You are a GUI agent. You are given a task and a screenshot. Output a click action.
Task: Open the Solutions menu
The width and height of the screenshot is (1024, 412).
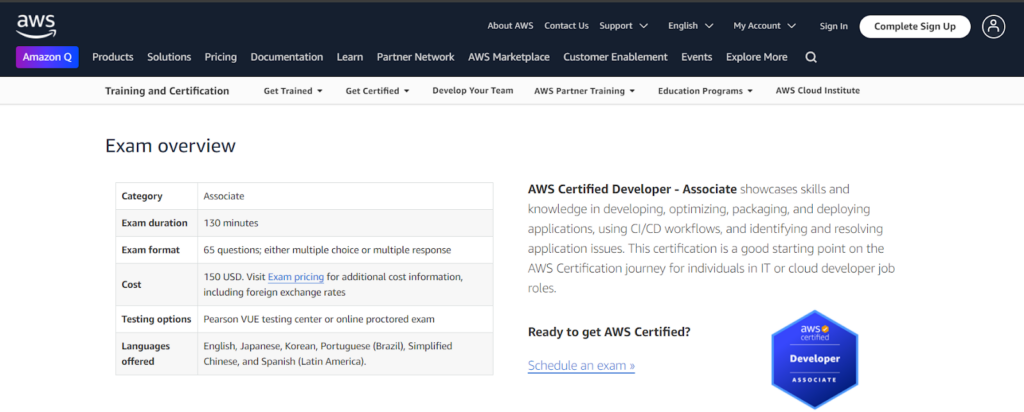click(169, 57)
